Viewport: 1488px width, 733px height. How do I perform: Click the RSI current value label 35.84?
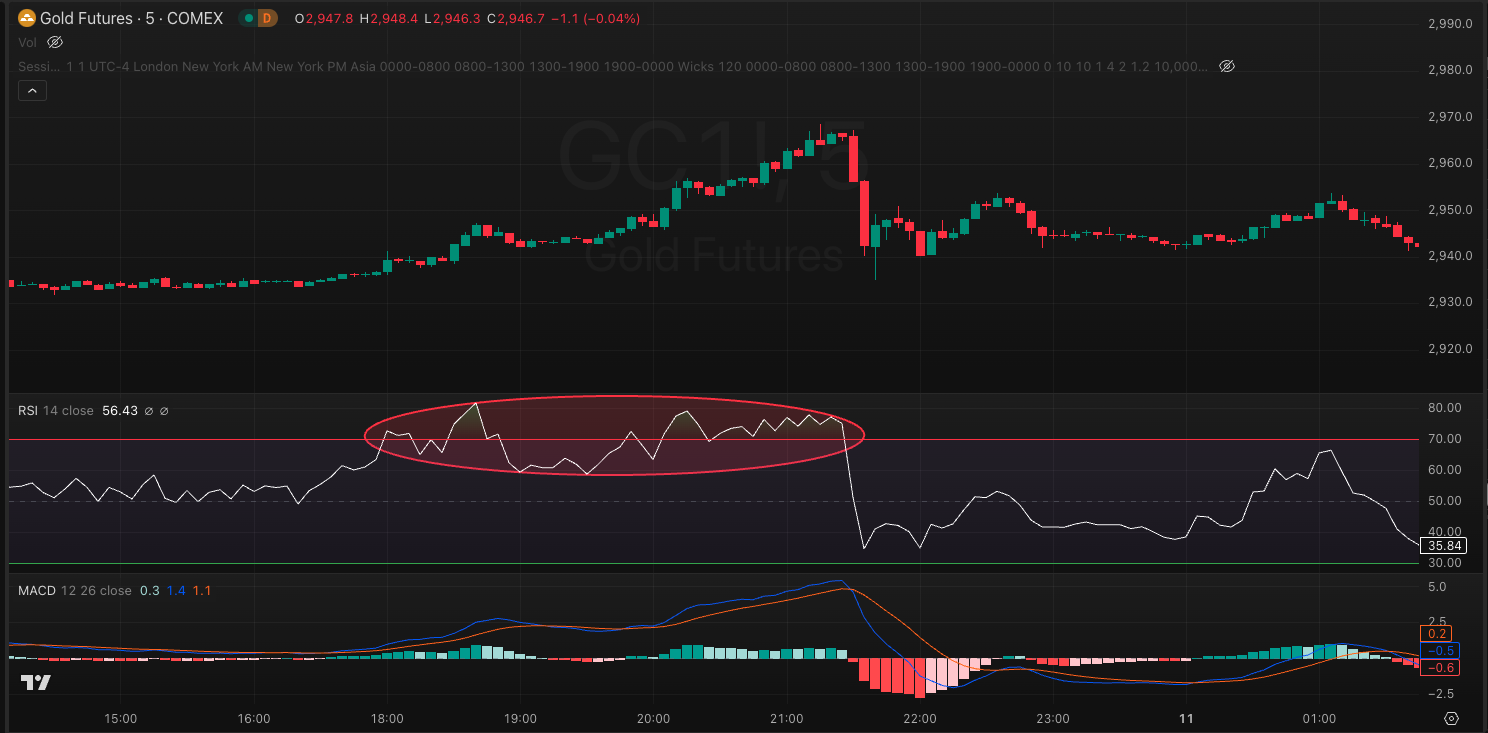click(1446, 546)
